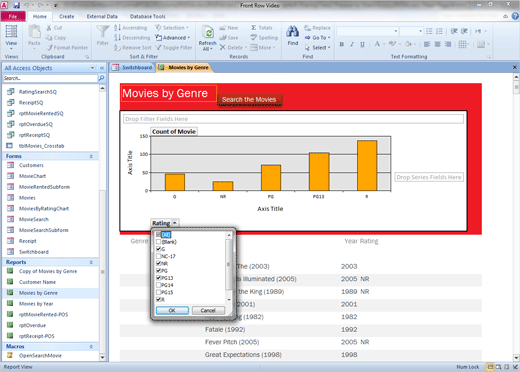Open the All Access Objects dropdown
This screenshot has width=520, height=372.
click(92, 68)
